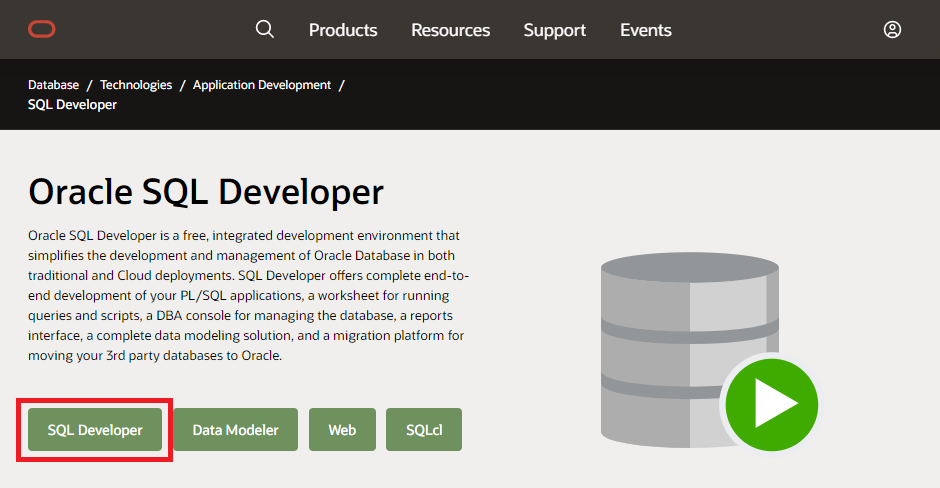Click the Oracle logo icon
This screenshot has width=940, height=488.
click(41, 29)
